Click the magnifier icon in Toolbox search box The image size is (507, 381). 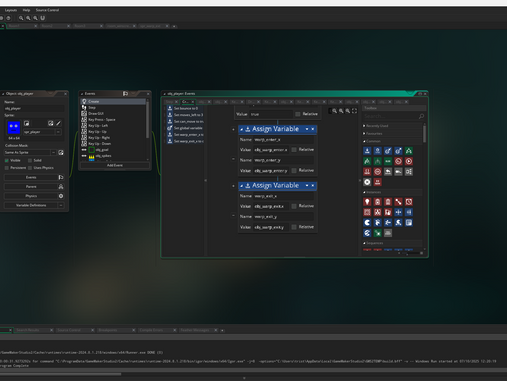[x=421, y=116]
